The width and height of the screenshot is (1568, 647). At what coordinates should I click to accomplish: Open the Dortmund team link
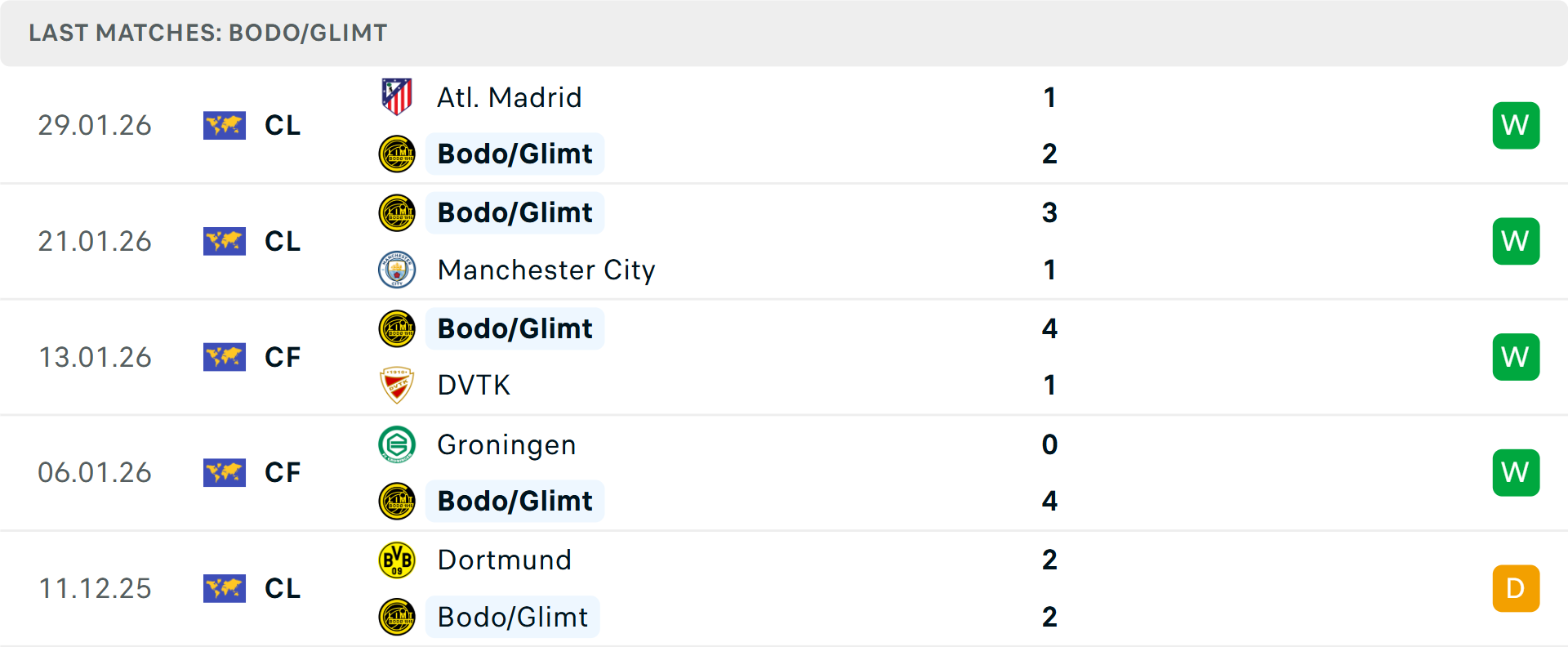[x=504, y=560]
